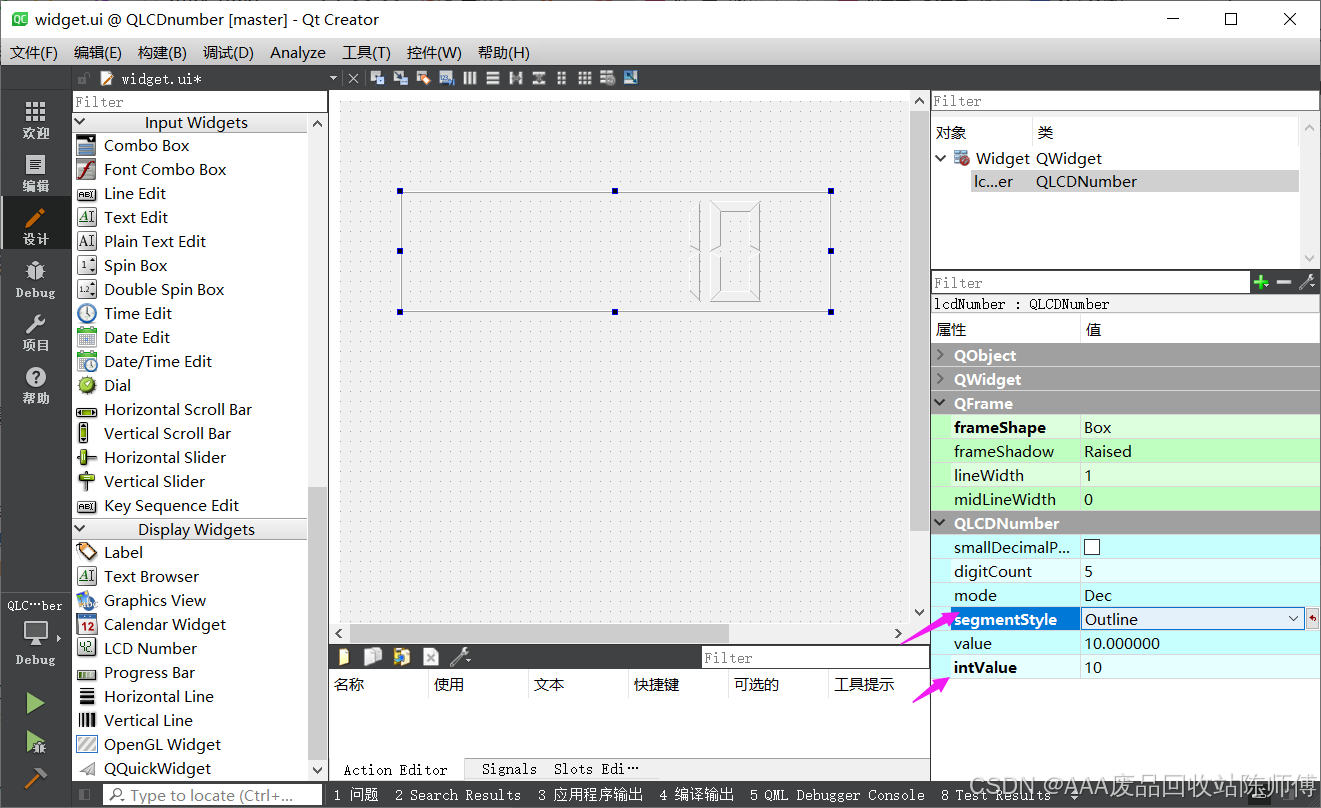This screenshot has height=808, width=1321.
Task: Click the Adjust Size toolbar icon
Action: 631,78
